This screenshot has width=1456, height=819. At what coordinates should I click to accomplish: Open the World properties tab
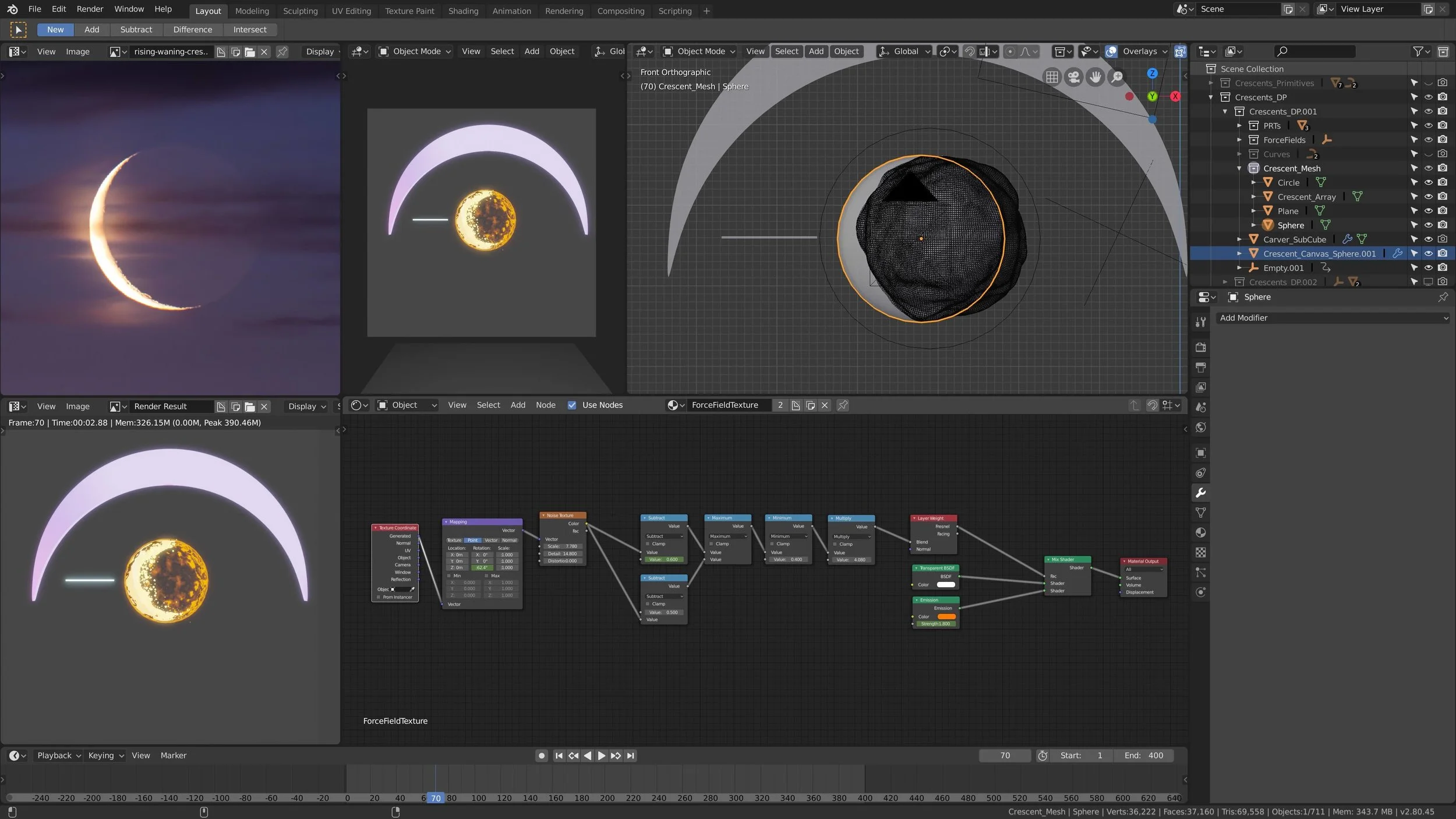(x=1200, y=428)
